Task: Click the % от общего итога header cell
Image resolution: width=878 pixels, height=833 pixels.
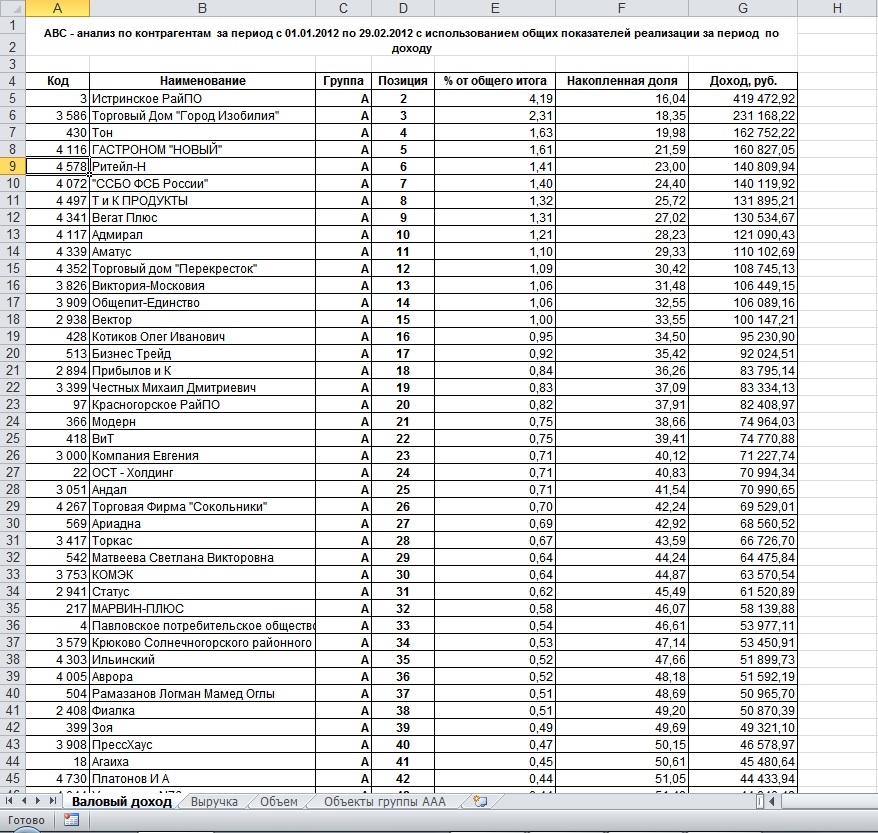Action: click(494, 81)
